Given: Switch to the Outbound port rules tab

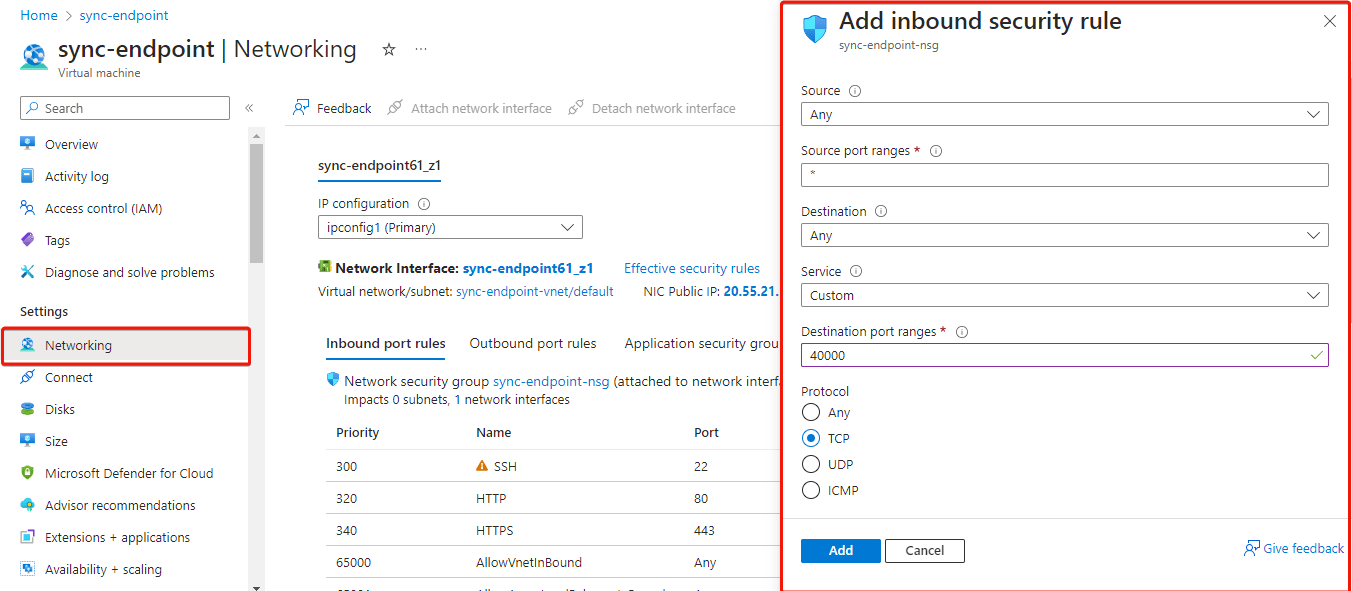Looking at the screenshot, I should tap(533, 344).
